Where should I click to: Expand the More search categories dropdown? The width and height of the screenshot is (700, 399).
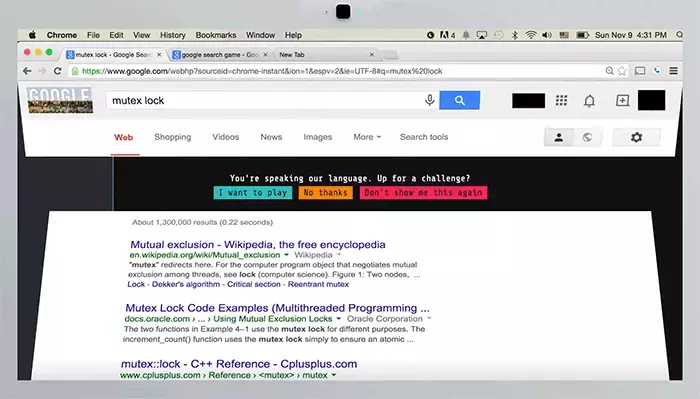(x=367, y=137)
